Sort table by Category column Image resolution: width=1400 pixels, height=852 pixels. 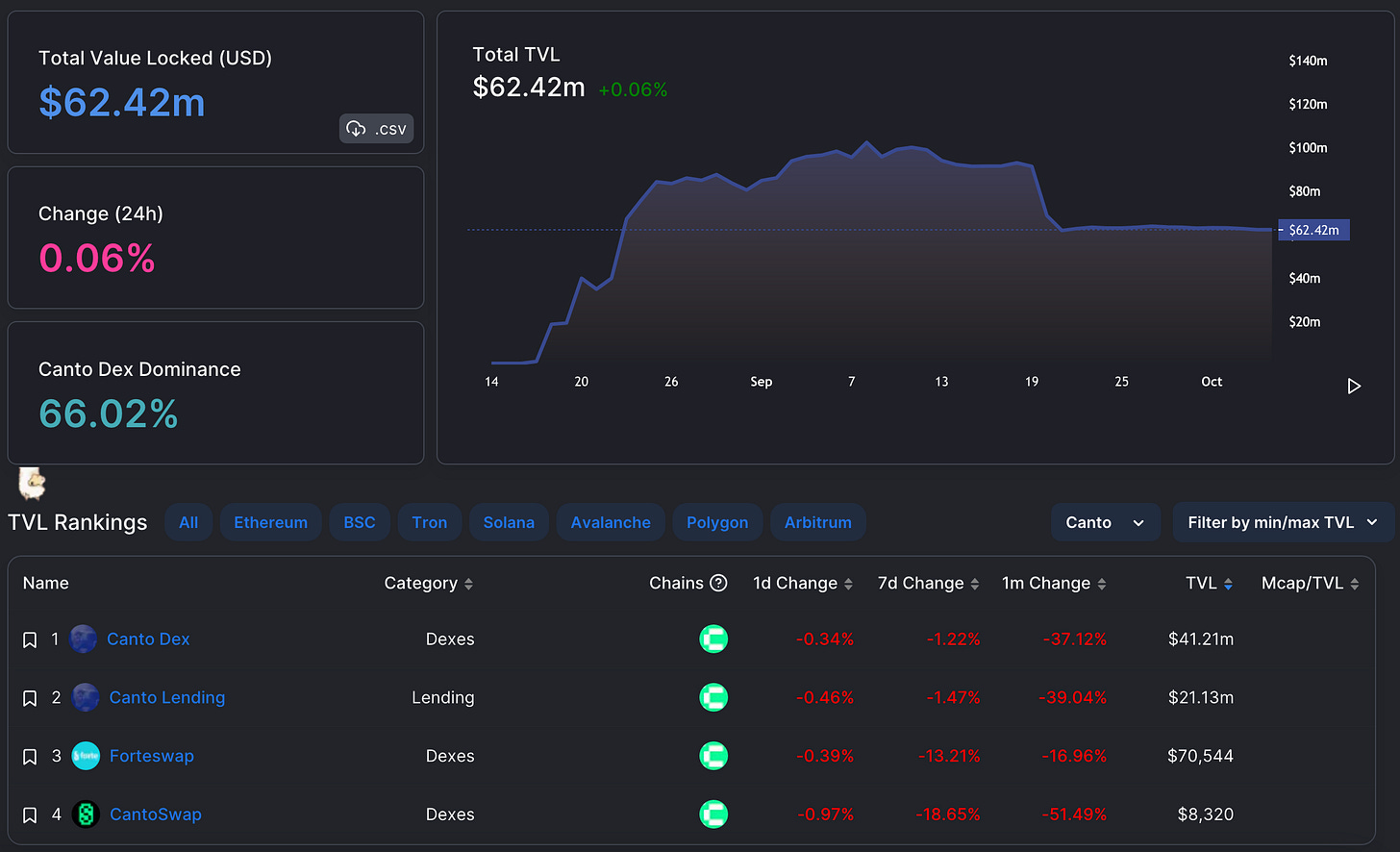tap(429, 583)
